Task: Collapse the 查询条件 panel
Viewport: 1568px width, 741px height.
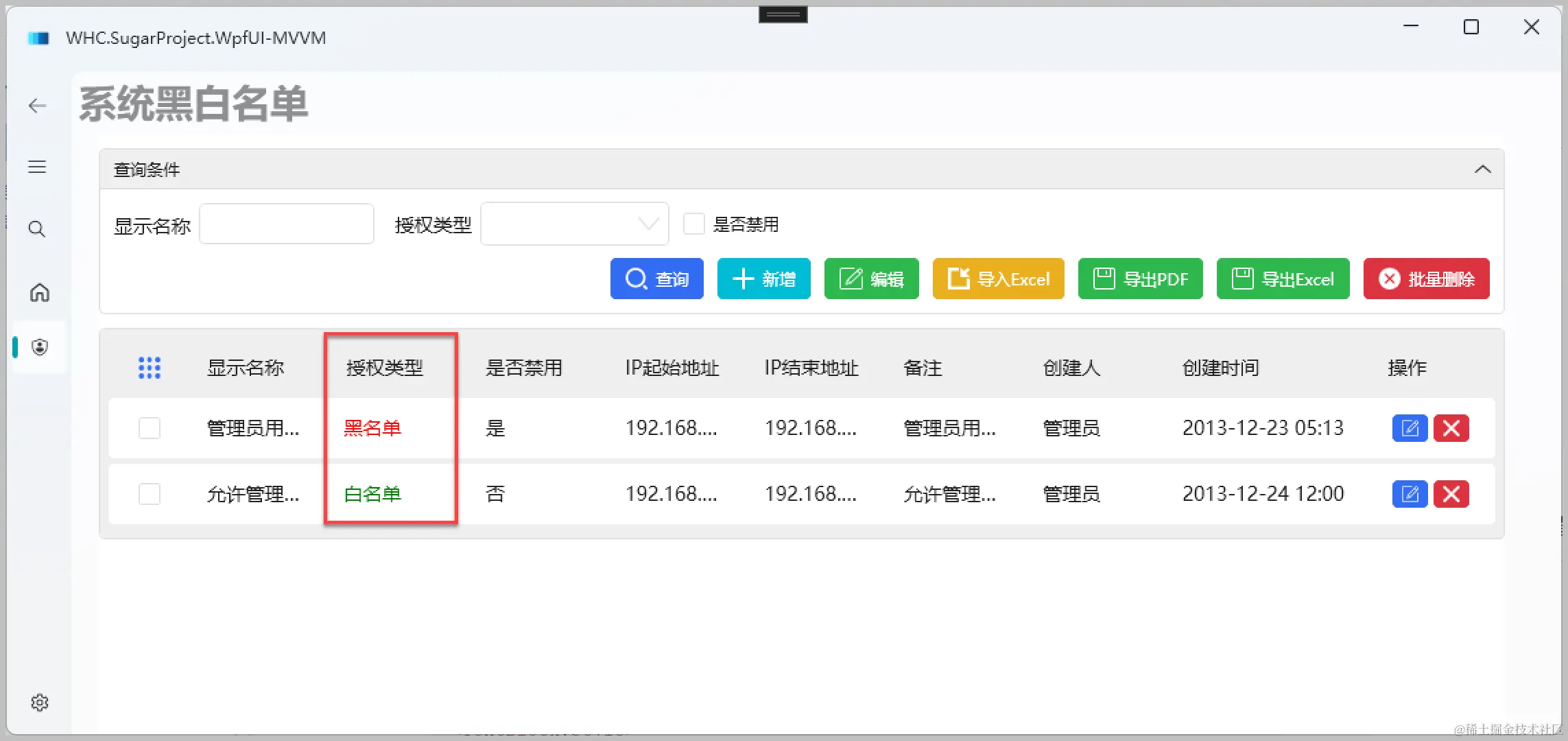Action: click(x=1482, y=169)
